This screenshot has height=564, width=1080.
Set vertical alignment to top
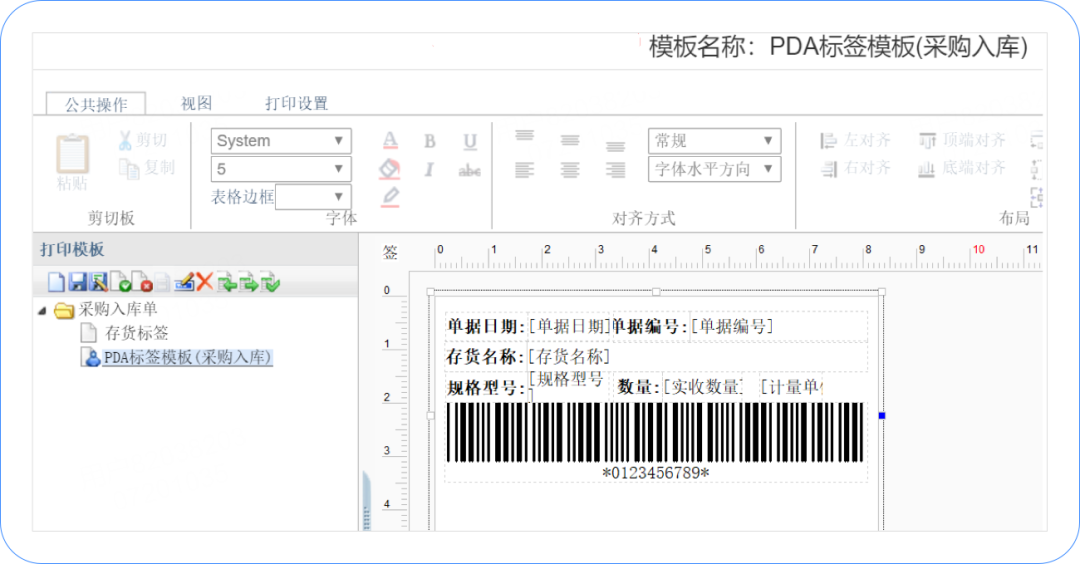[525, 136]
